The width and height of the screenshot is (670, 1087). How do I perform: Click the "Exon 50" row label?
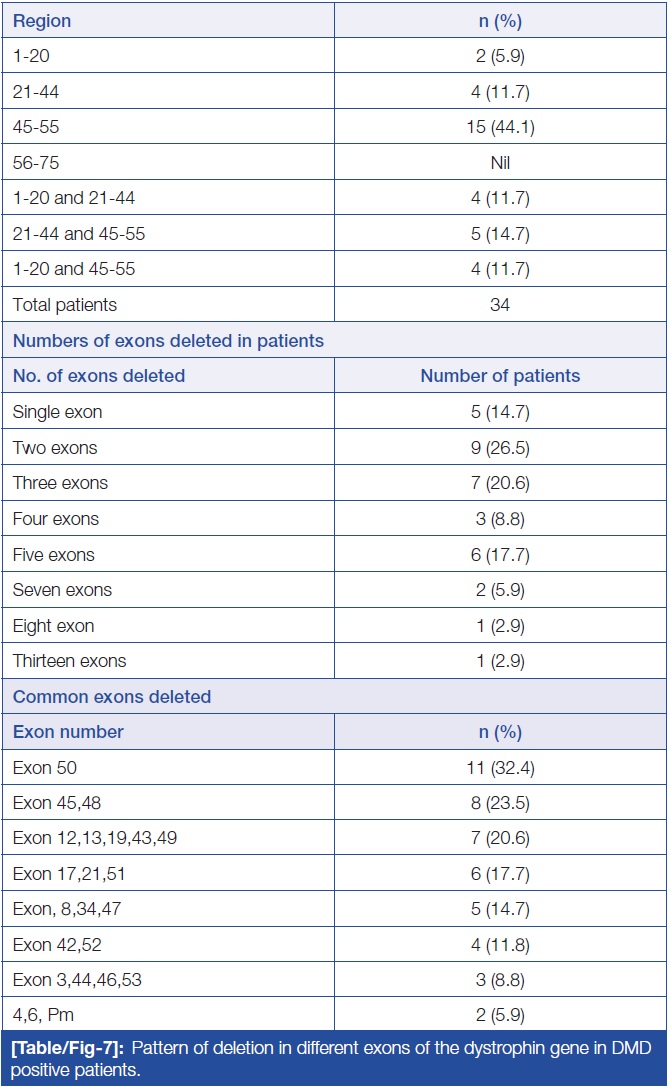point(45,768)
